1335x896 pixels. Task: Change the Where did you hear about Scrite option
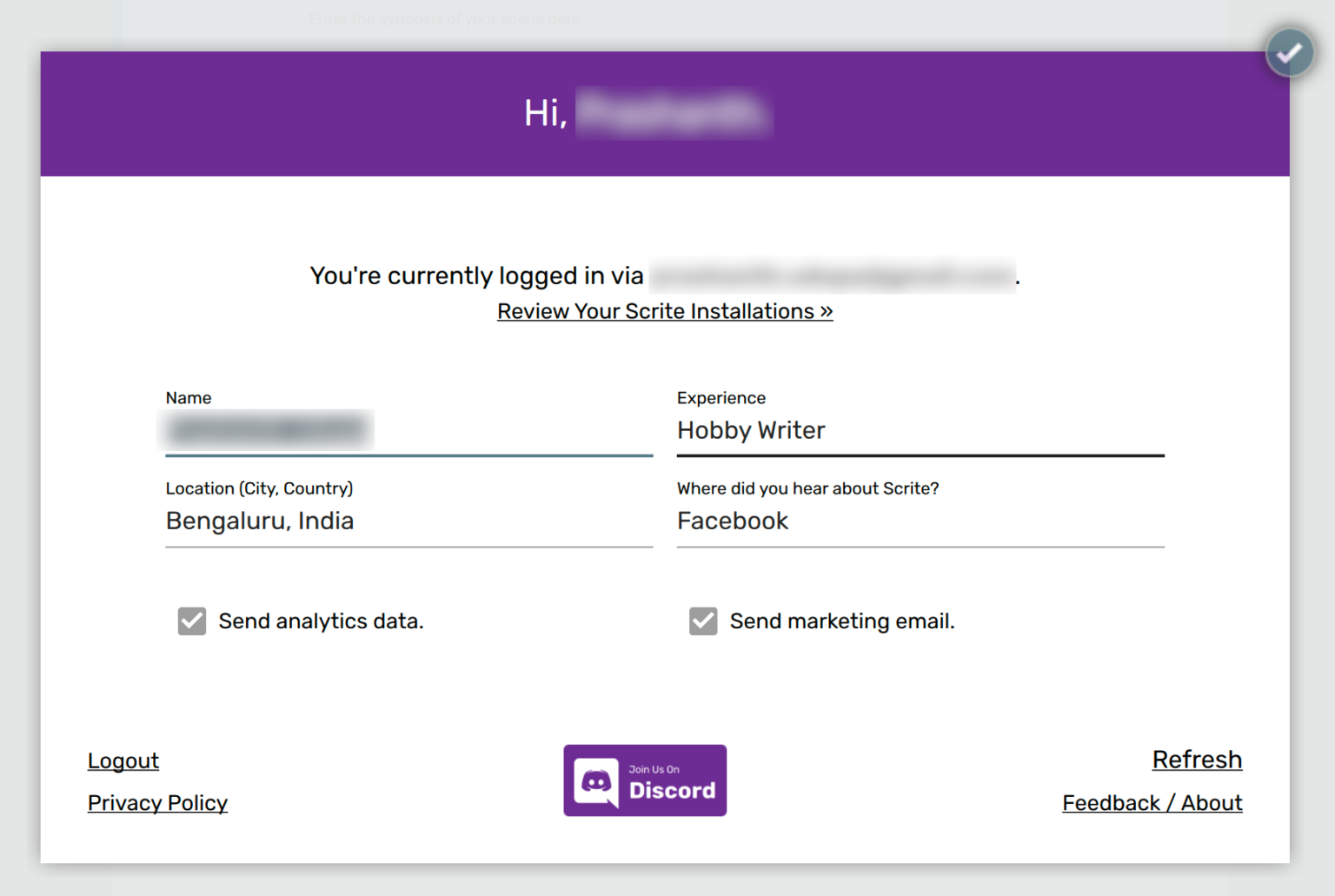point(920,521)
